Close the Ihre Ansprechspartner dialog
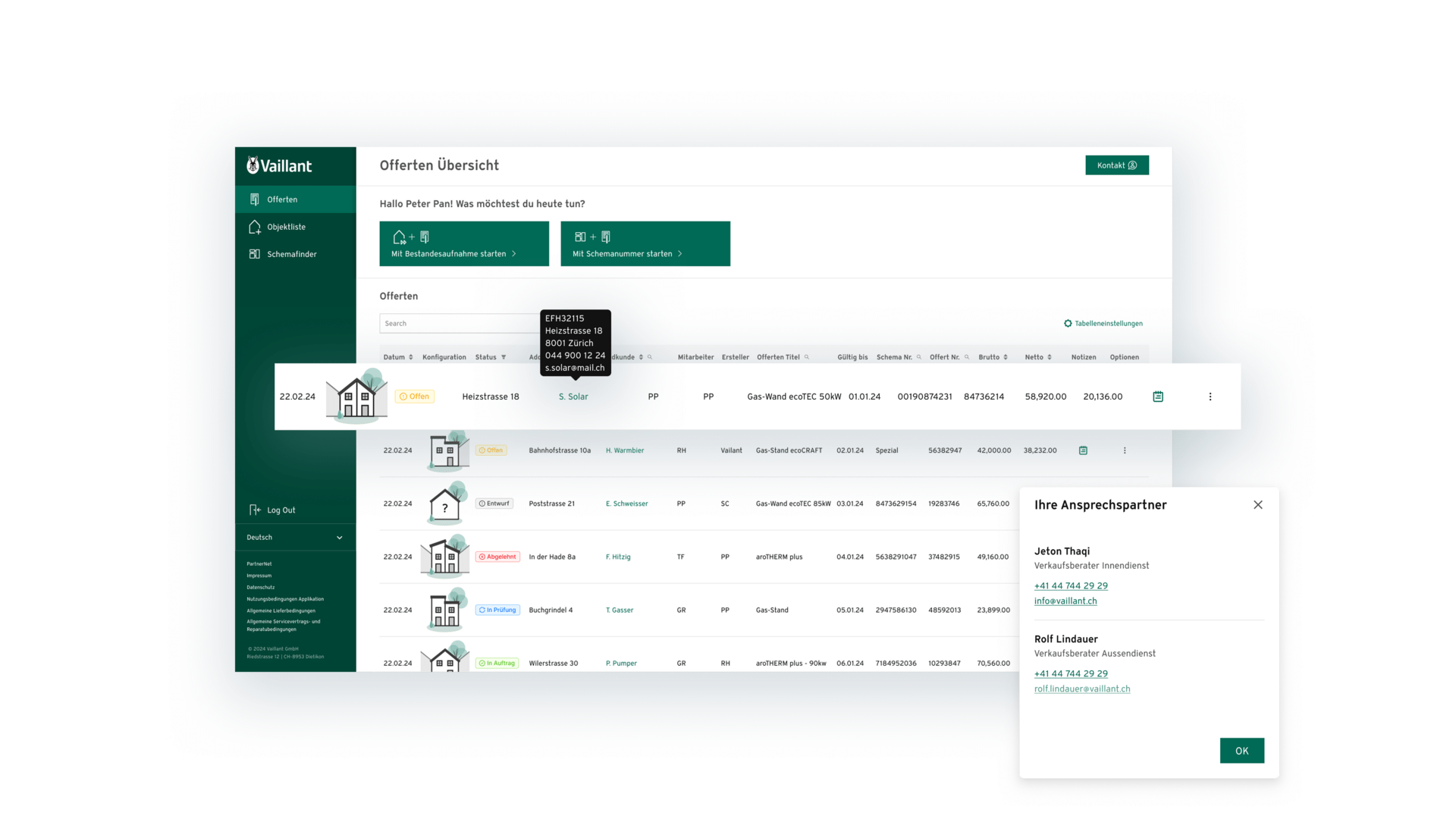This screenshot has width=1456, height=819. coord(1258,505)
